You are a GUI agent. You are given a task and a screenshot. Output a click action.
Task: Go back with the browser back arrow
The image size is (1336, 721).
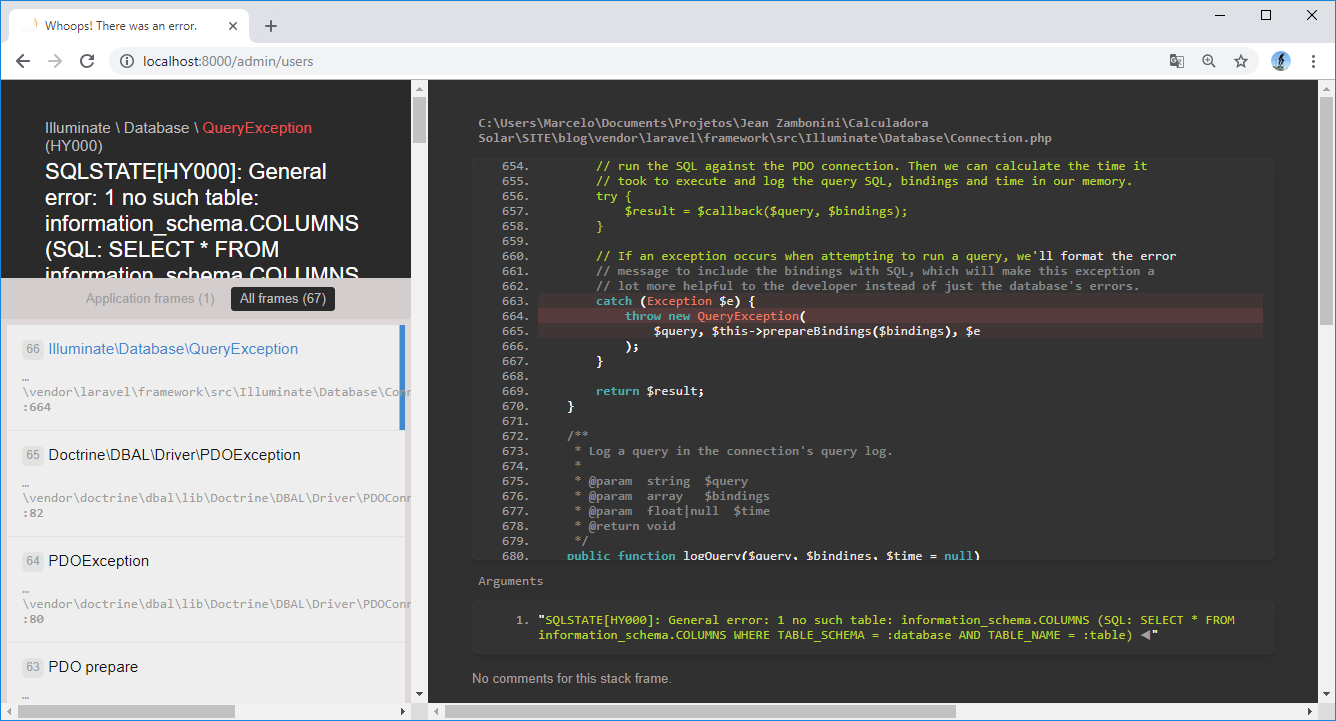23,61
